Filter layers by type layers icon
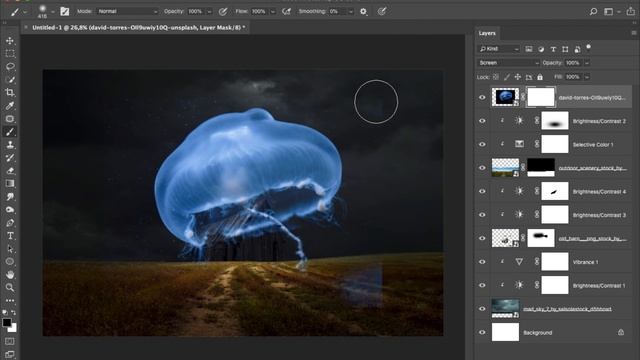 (553, 49)
